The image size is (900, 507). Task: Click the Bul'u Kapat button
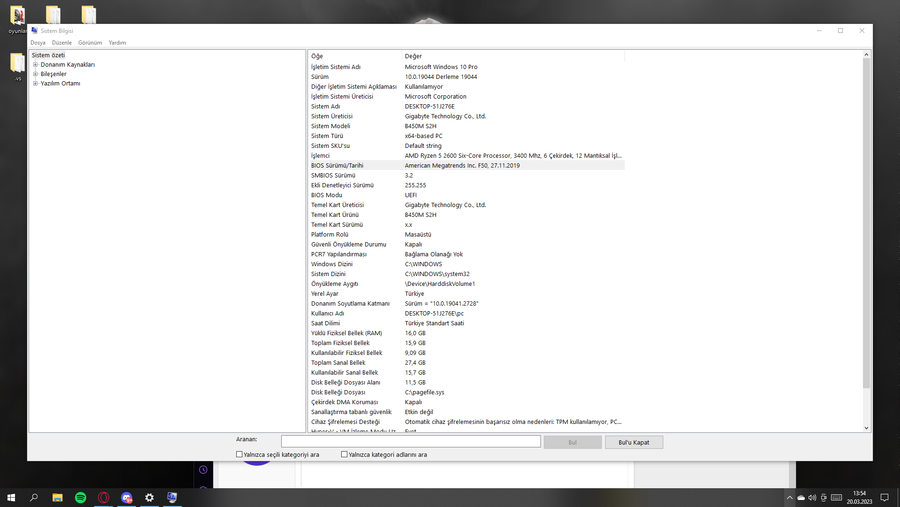634,442
